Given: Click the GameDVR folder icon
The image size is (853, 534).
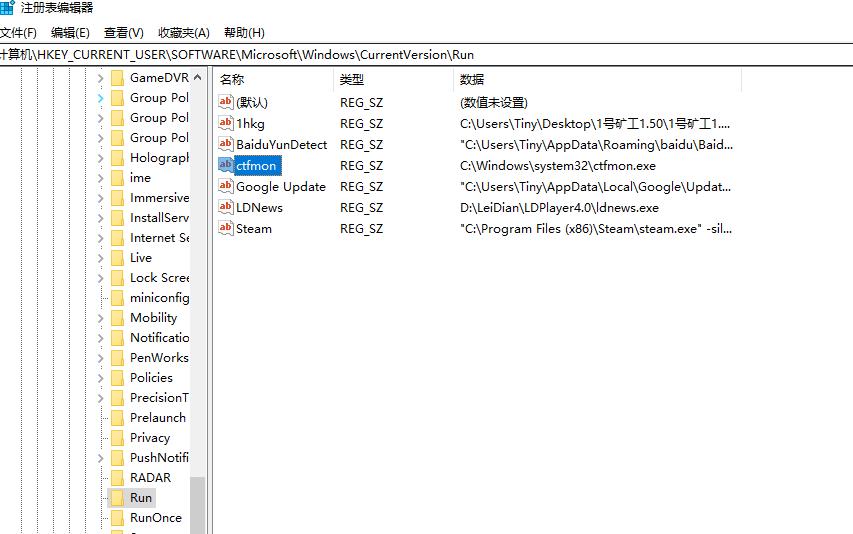Looking at the screenshot, I should [x=117, y=78].
